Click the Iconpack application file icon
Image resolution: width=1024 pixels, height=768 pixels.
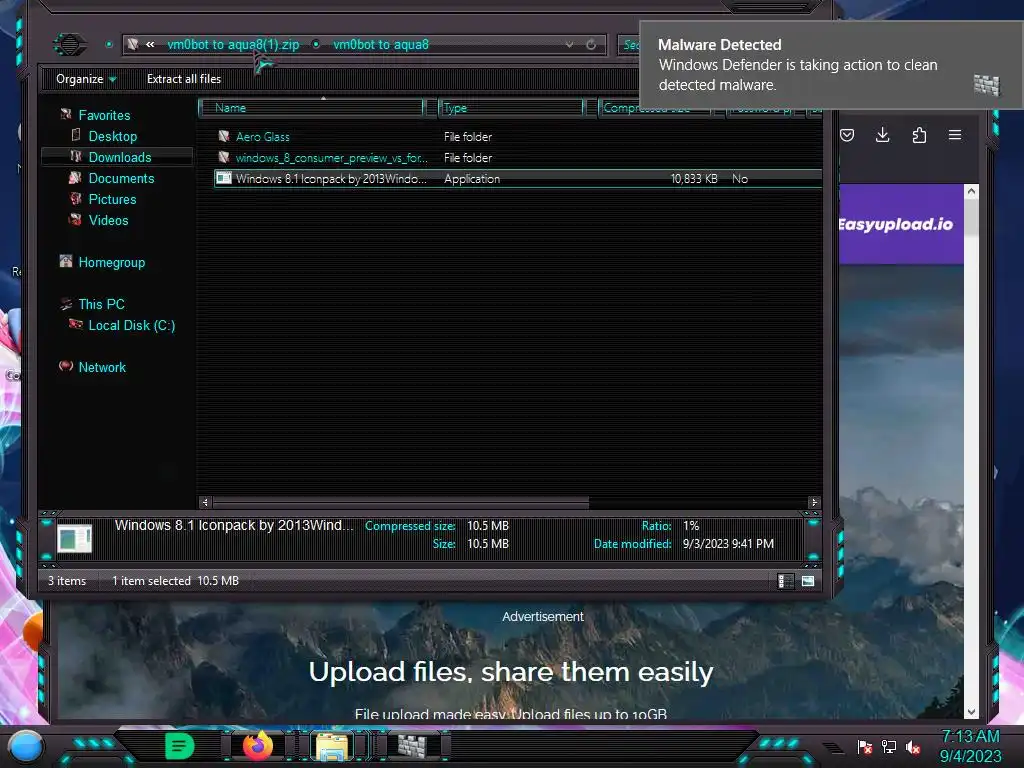[x=224, y=178]
